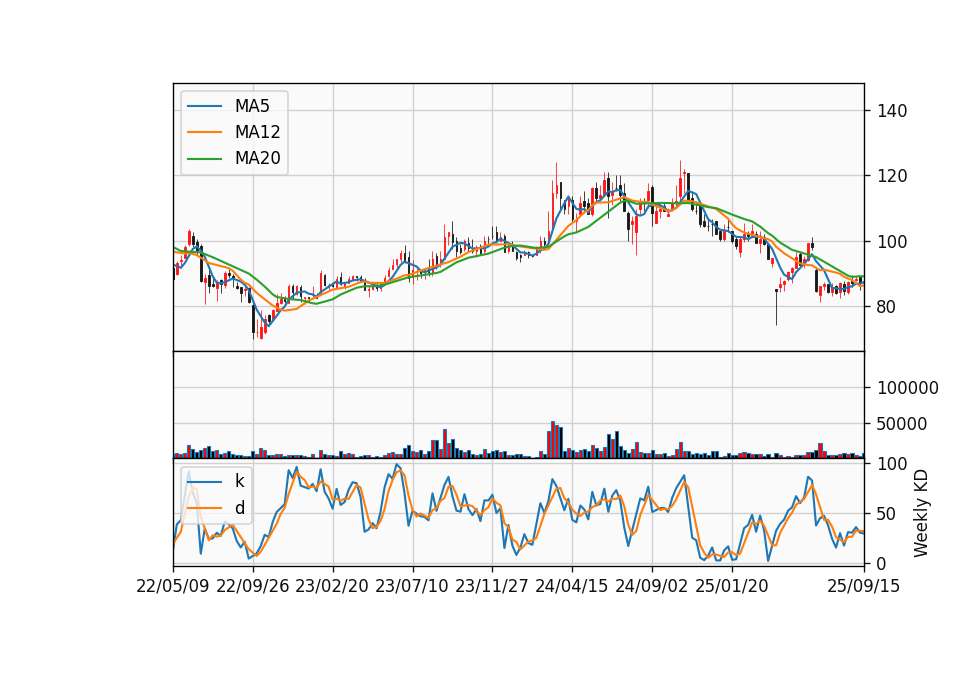Click the 100000 volume axis label

908,388
